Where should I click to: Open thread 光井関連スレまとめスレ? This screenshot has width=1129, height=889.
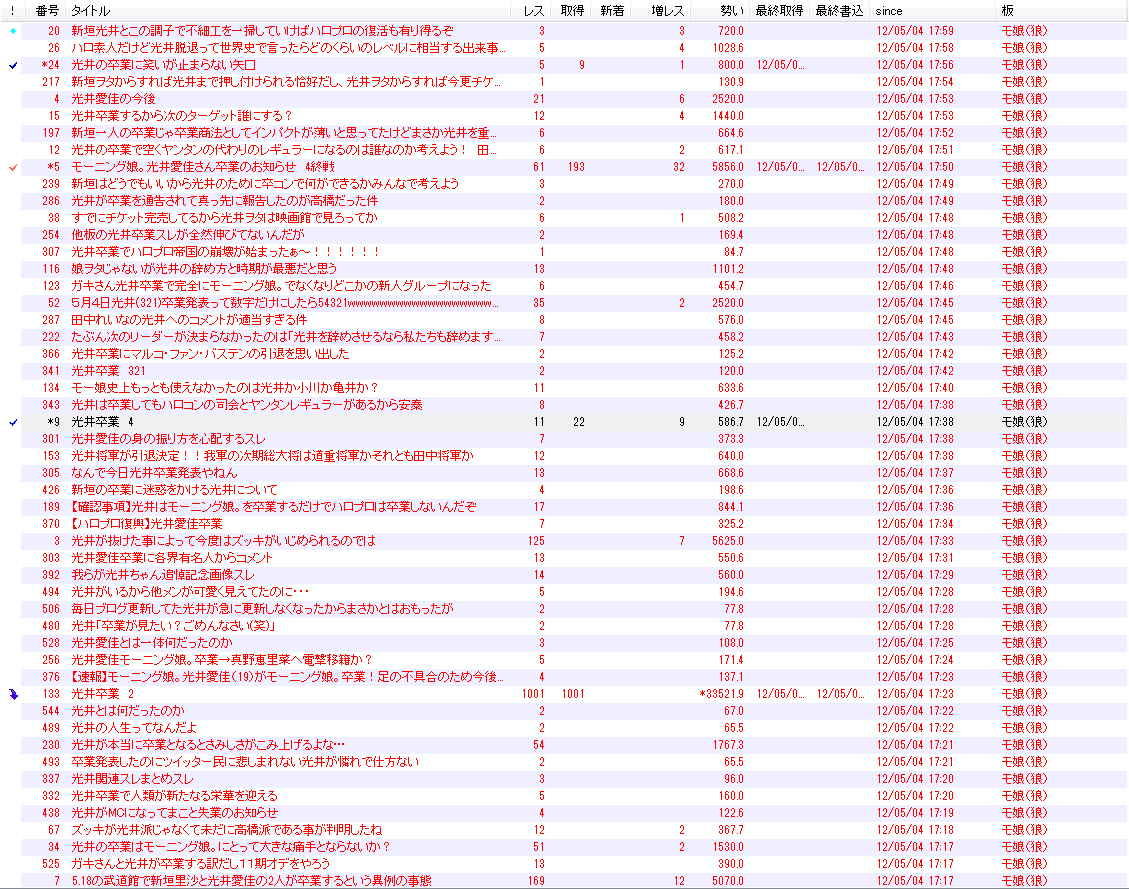tap(132, 779)
